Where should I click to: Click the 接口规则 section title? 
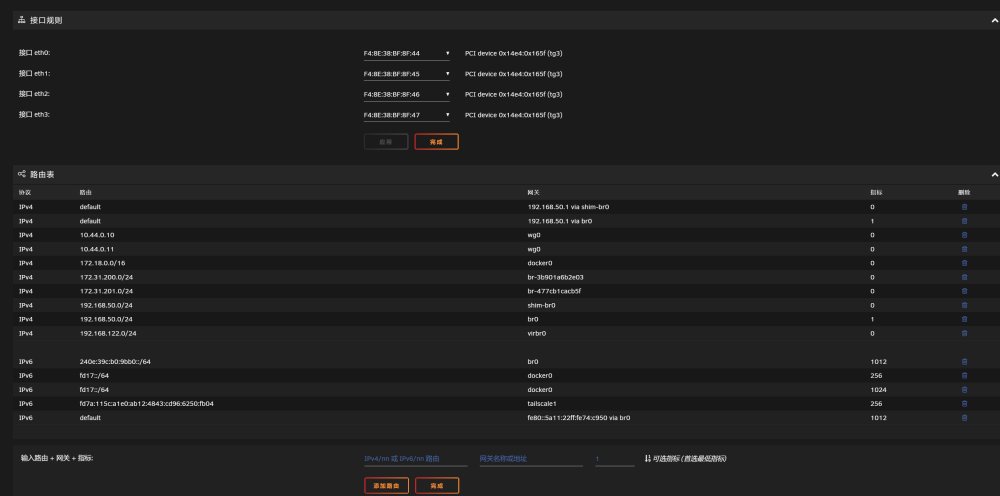pos(46,20)
